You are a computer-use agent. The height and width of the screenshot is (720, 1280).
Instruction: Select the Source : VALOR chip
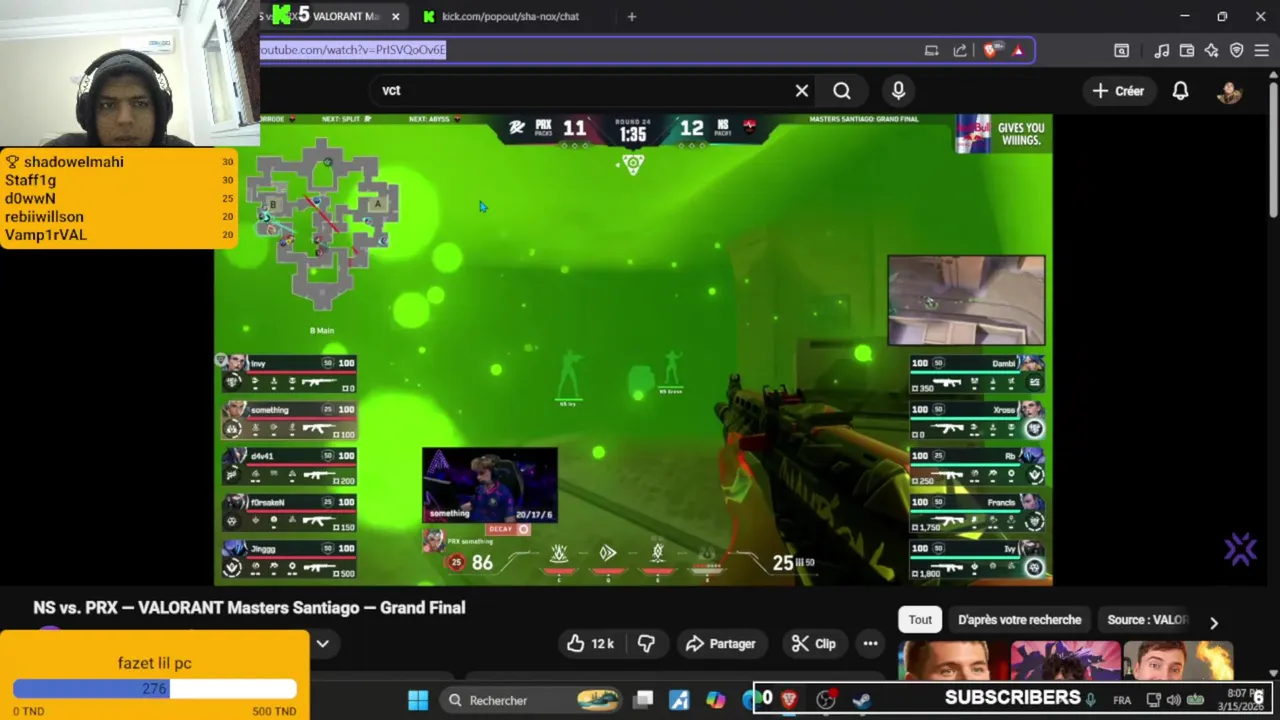(x=1147, y=620)
